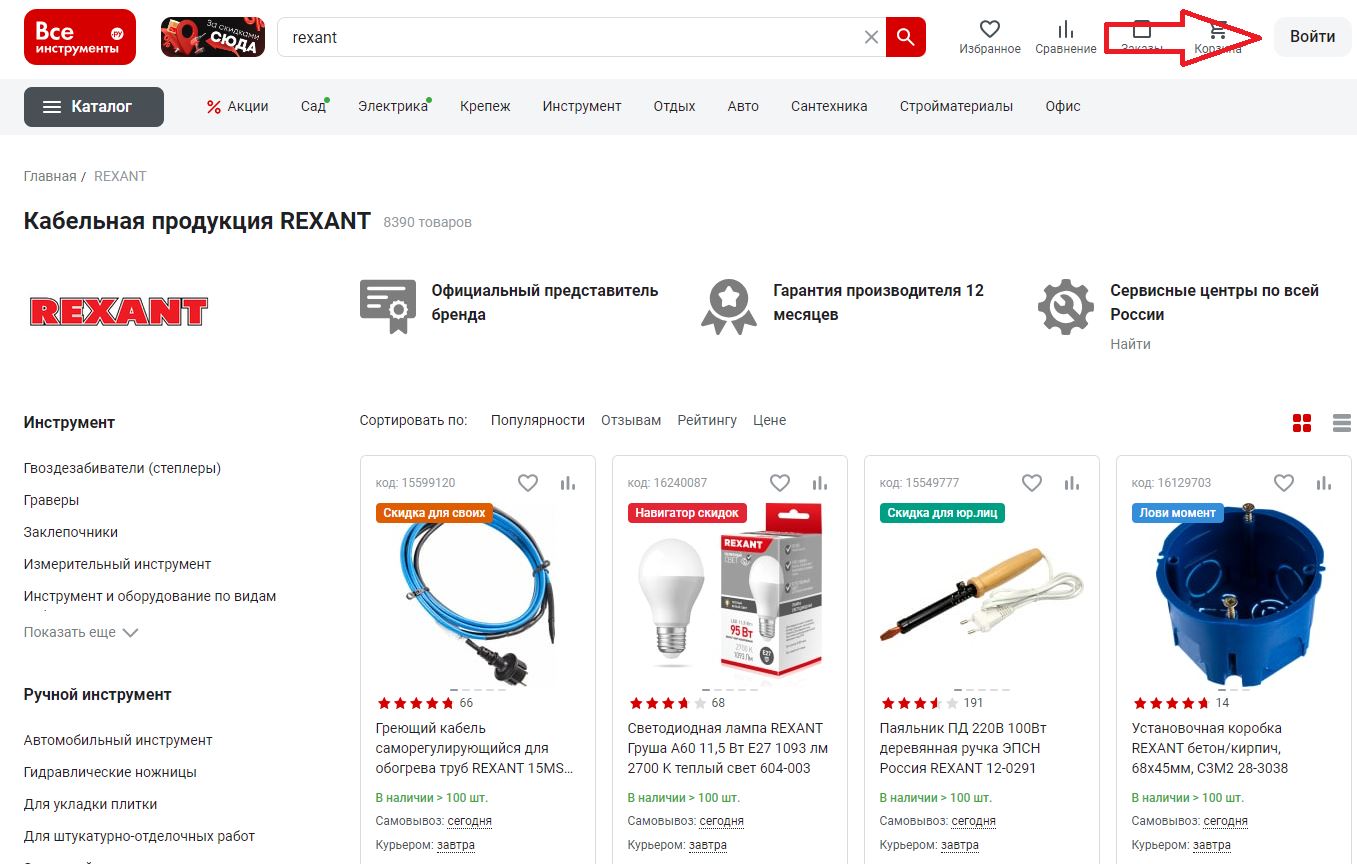Image resolution: width=1357 pixels, height=864 pixels.
Task: Open the Стройматериалы category
Action: click(956, 106)
